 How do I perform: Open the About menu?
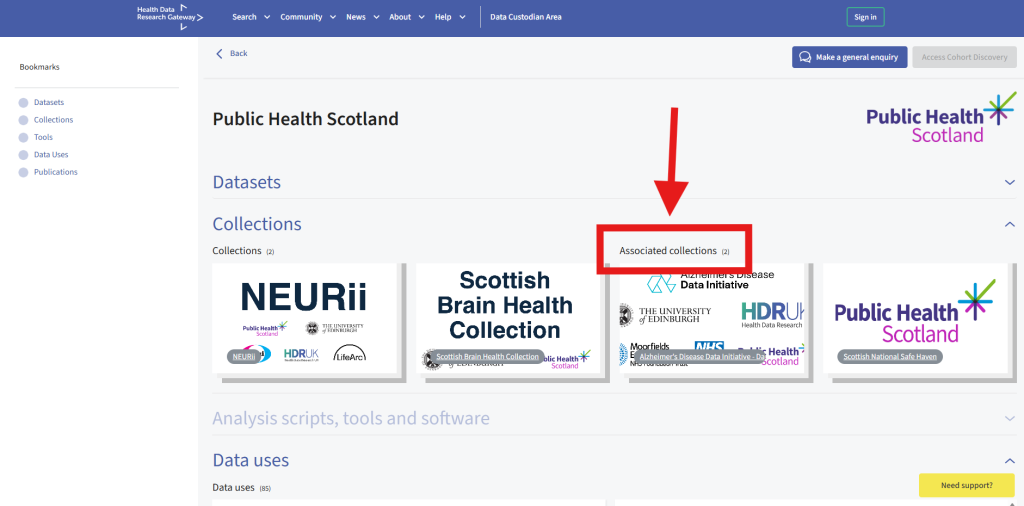(x=407, y=17)
